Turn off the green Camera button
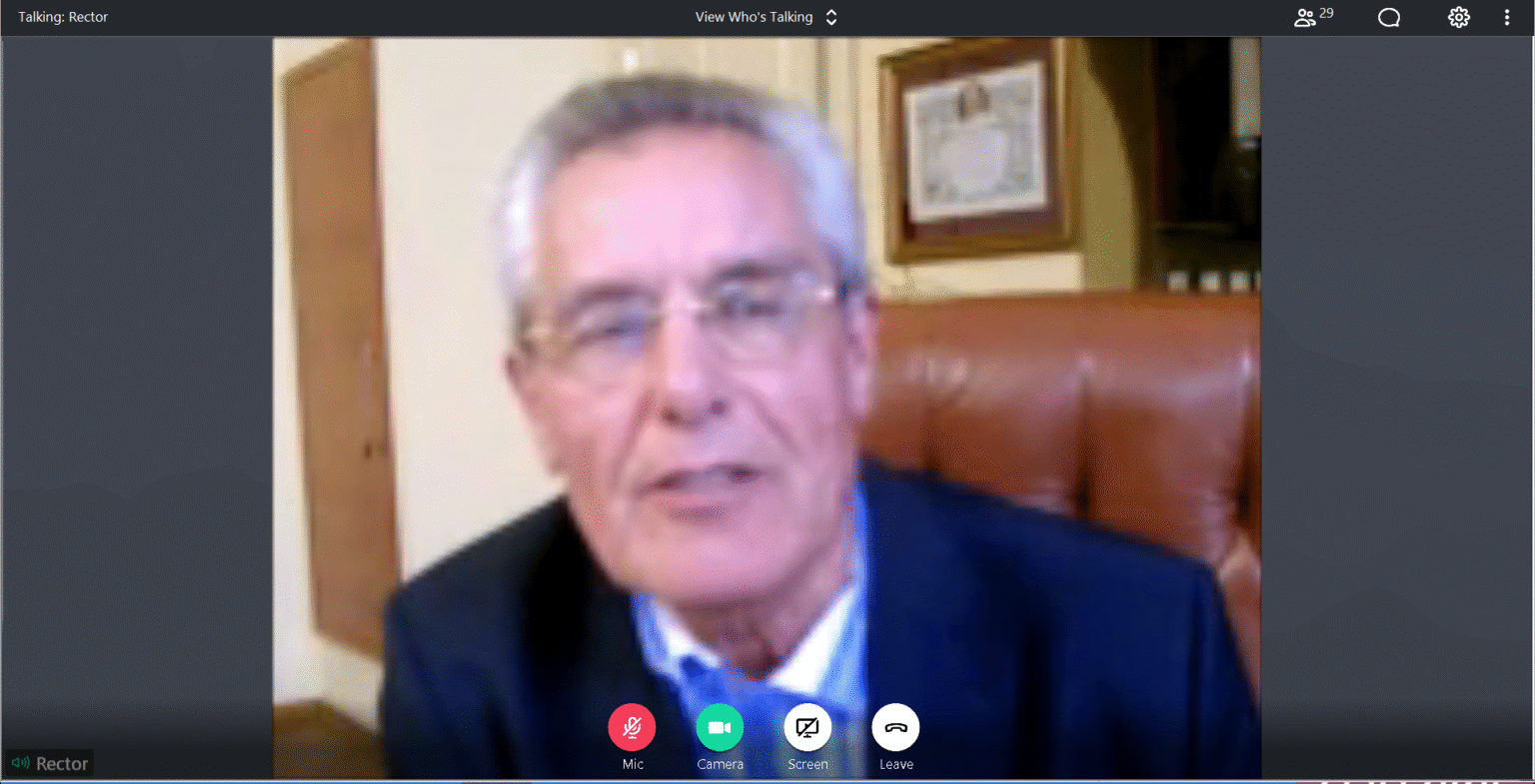Viewport: 1535px width, 784px height. tap(720, 728)
